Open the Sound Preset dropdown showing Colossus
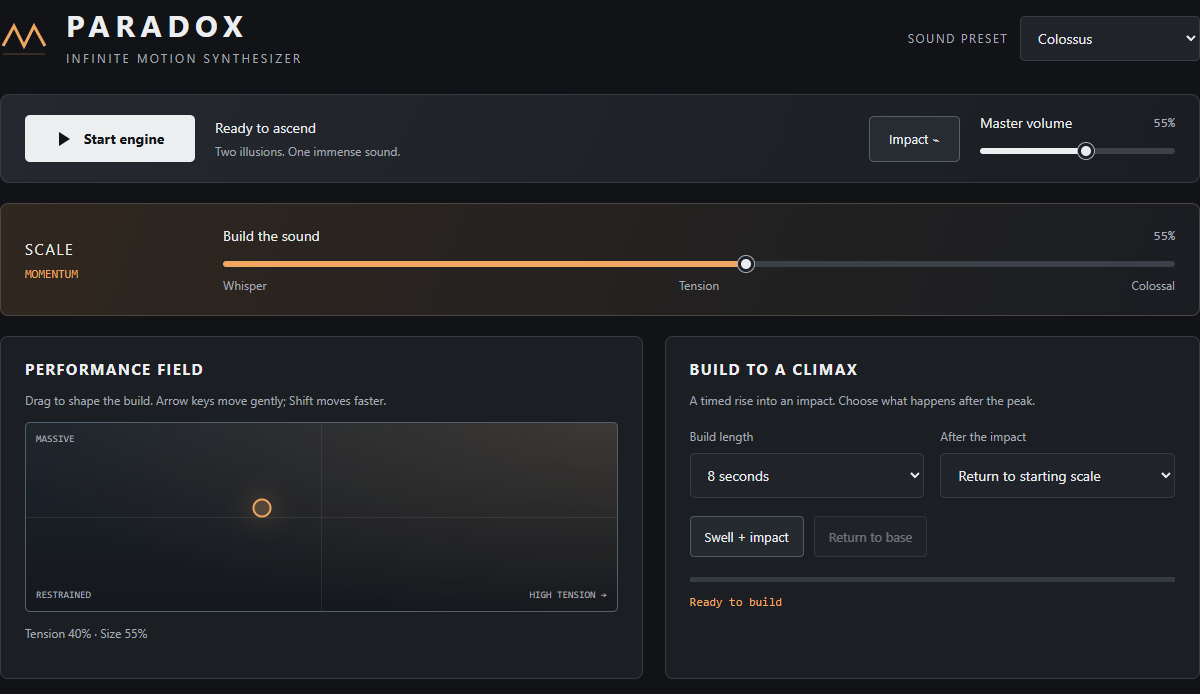This screenshot has height=694, width=1200. click(1109, 39)
